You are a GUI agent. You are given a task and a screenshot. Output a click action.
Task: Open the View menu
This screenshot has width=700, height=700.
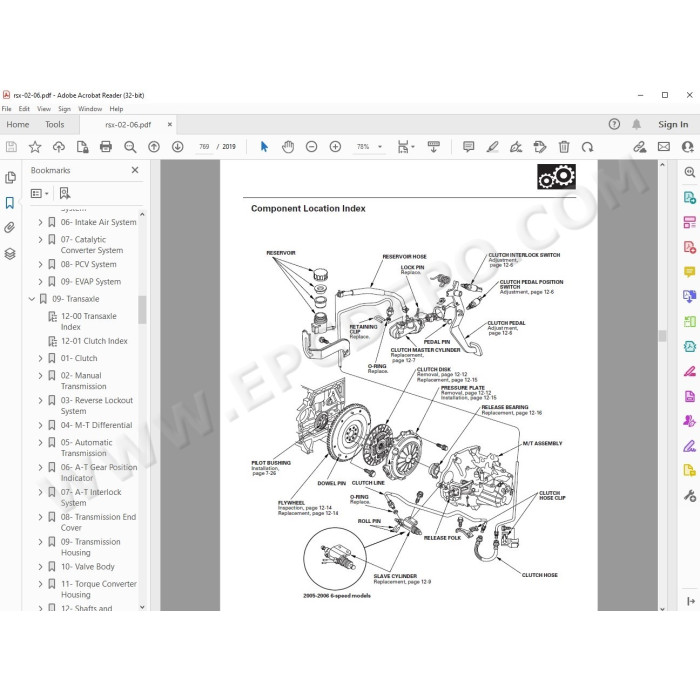(44, 108)
